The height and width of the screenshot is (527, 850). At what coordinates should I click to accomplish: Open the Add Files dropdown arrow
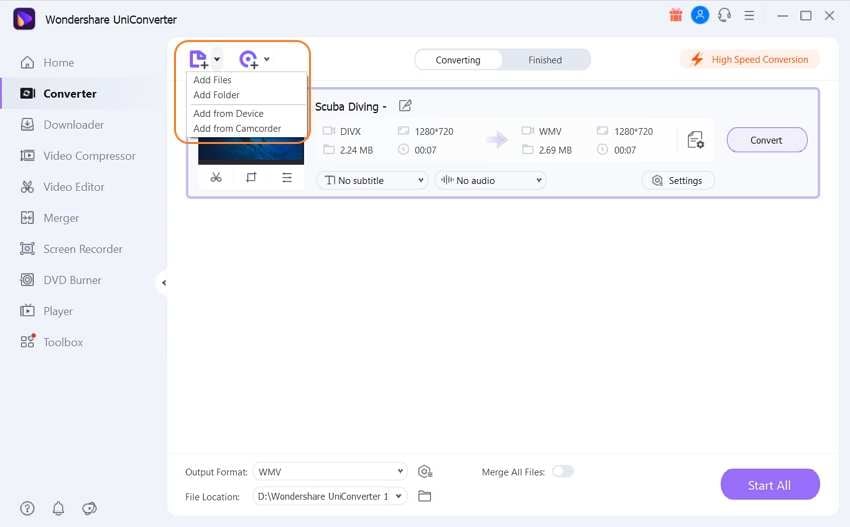pos(217,59)
